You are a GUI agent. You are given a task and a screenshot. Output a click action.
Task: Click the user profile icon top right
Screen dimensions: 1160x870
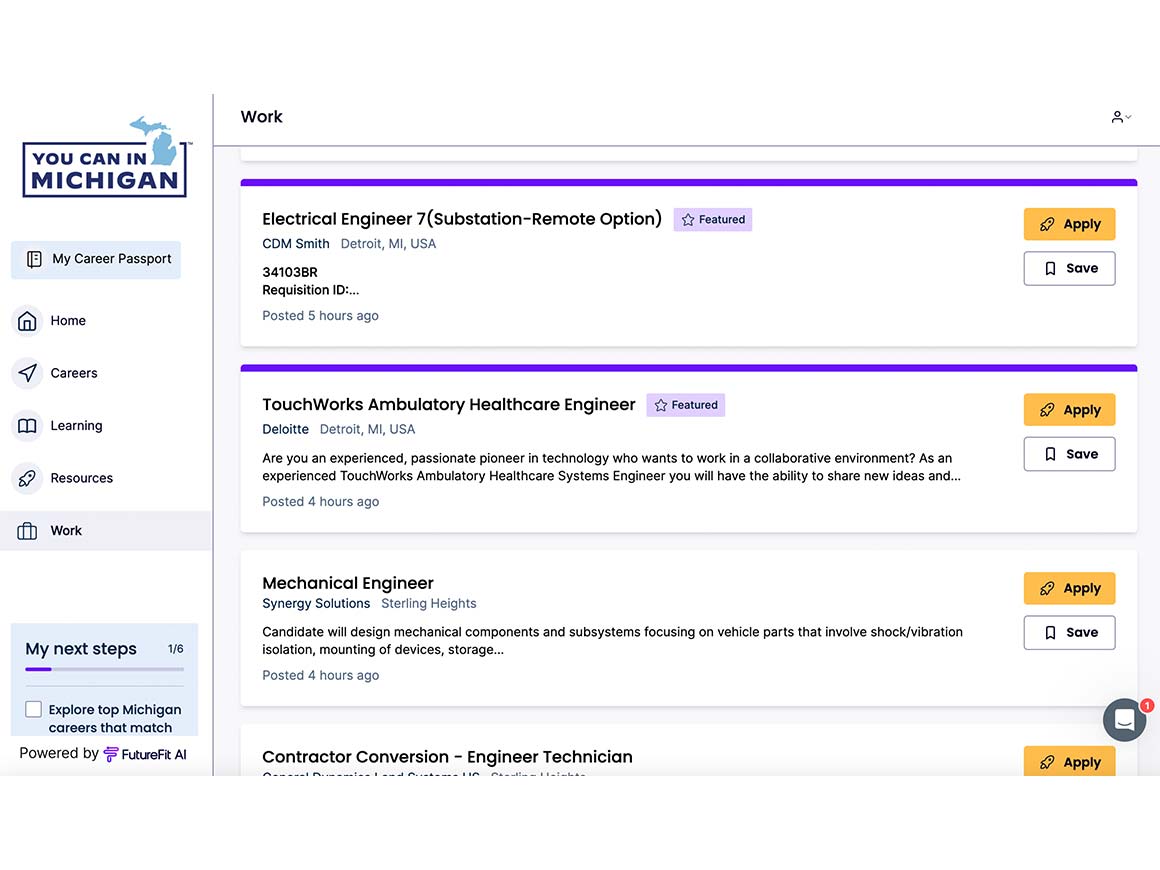coord(1117,116)
